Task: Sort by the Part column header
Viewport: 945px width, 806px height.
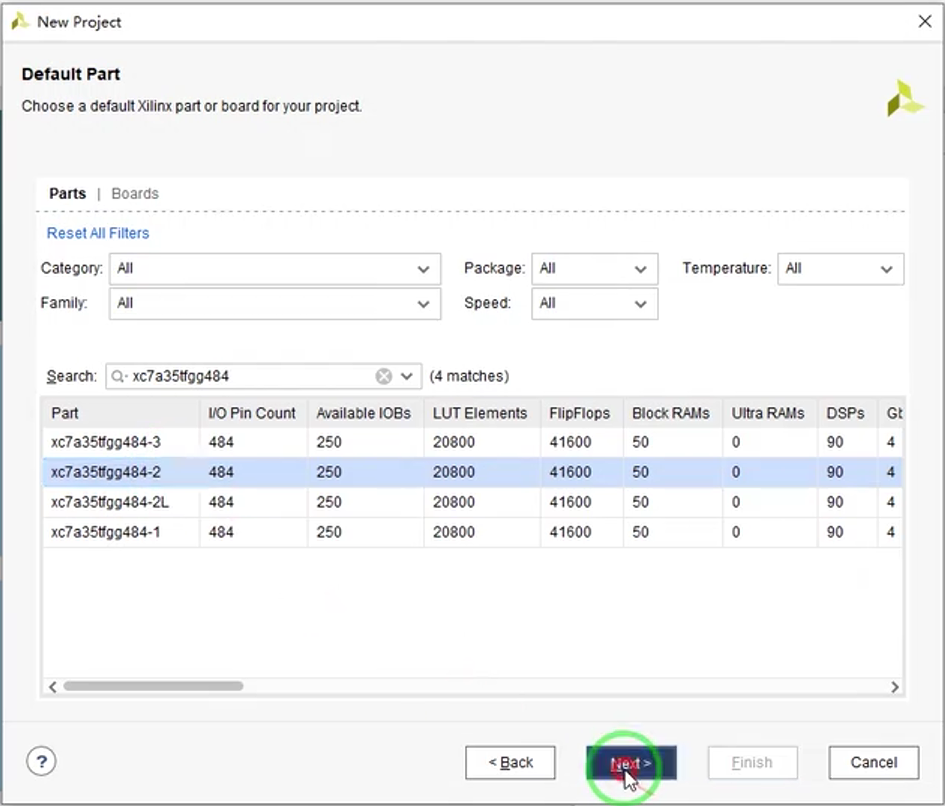Action: click(x=121, y=413)
